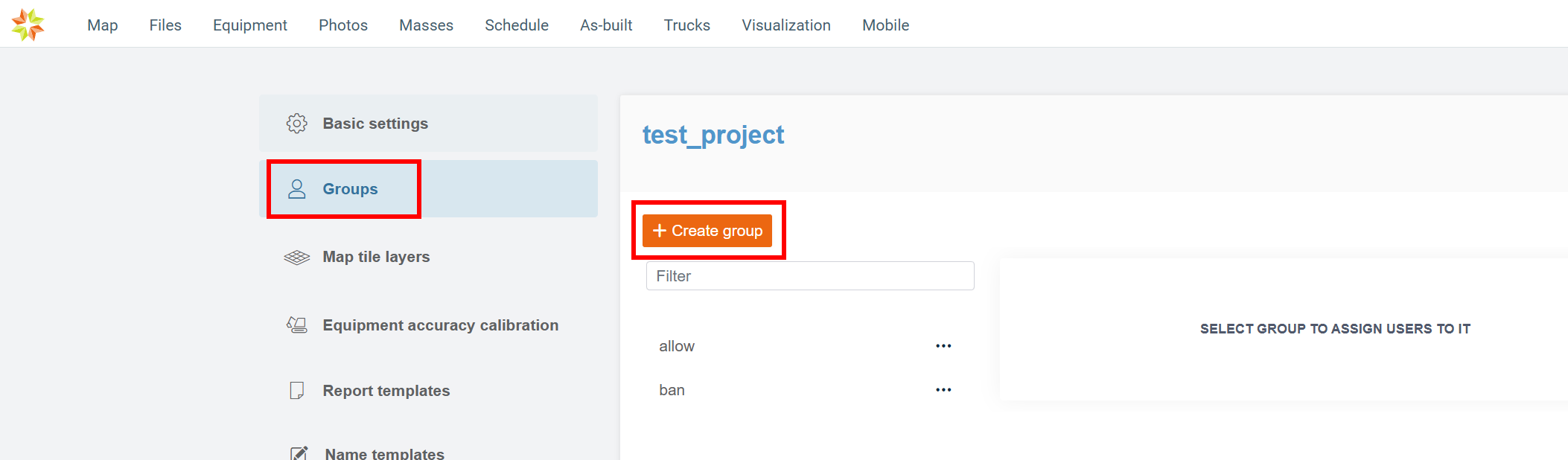Open the Map menu
The width and height of the screenshot is (1568, 460).
point(103,25)
